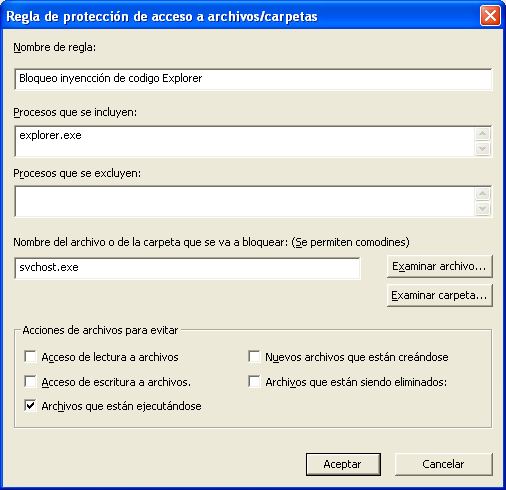Click the dialog title bar text
Image resolution: width=506 pixels, height=490 pixels.
[162, 16]
